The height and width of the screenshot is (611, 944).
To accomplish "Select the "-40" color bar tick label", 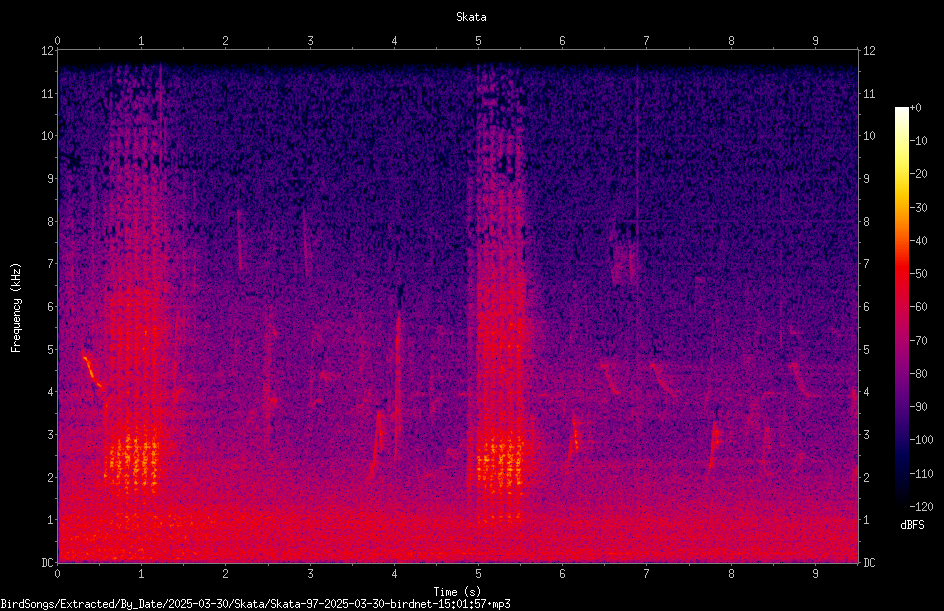I will 919,241.
